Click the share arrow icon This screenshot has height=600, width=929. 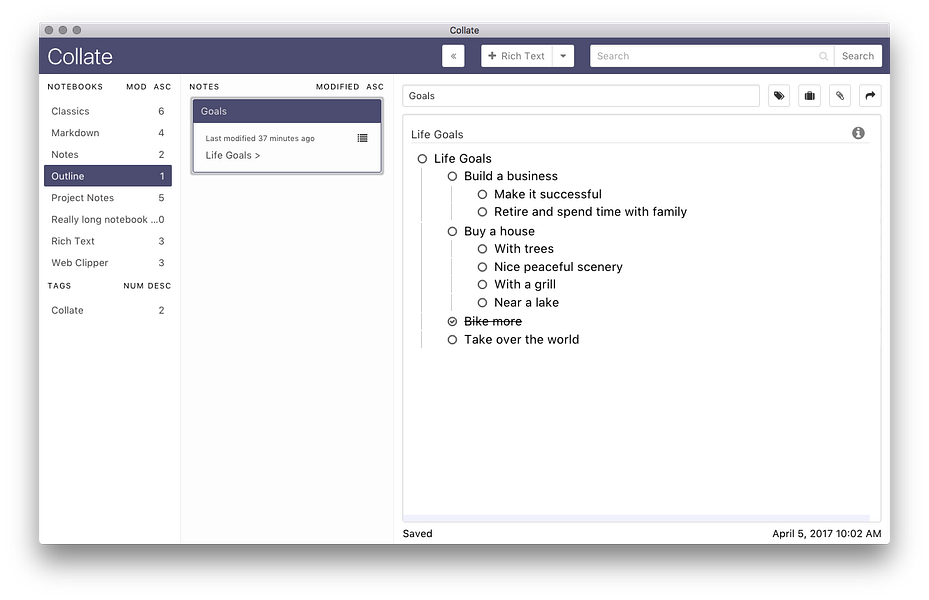pyautogui.click(x=870, y=95)
